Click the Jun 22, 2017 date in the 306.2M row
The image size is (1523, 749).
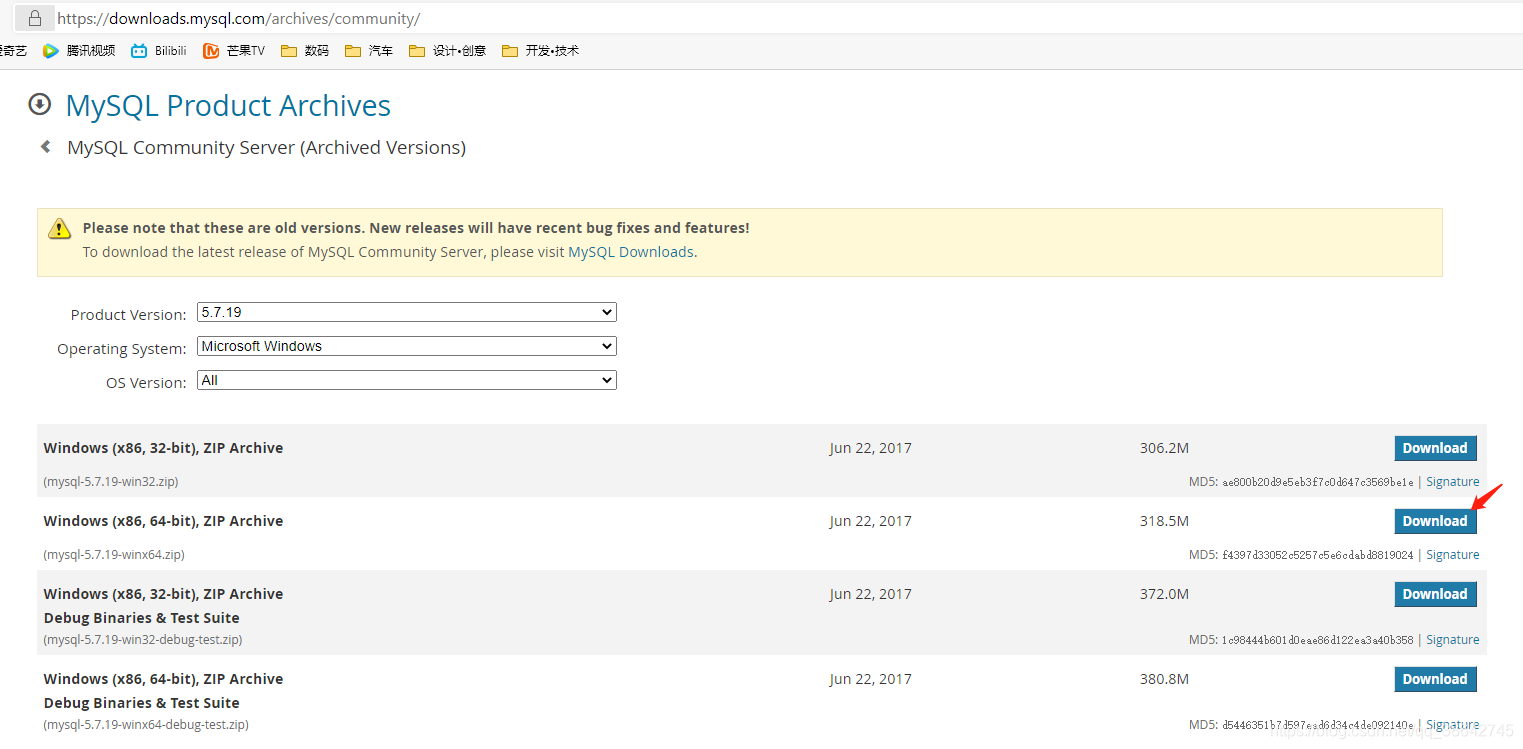pyautogui.click(x=870, y=448)
